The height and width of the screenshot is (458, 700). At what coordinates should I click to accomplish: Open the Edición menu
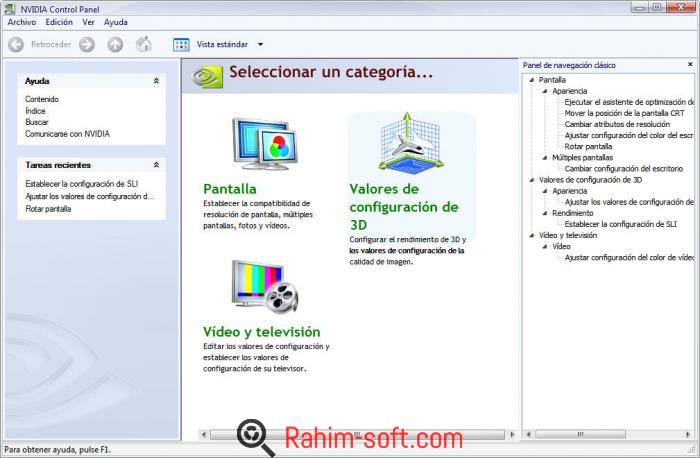59,22
